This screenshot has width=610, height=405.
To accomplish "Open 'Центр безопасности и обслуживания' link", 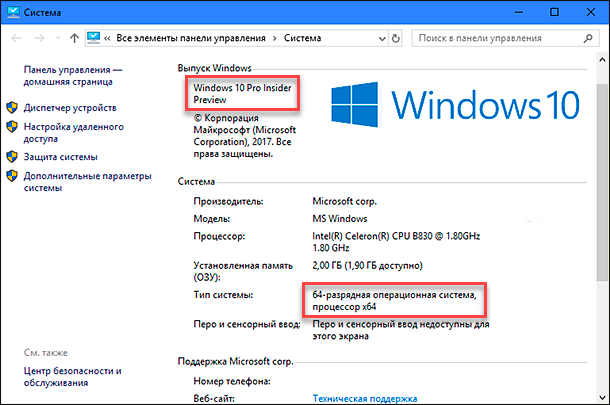I will (72, 377).
